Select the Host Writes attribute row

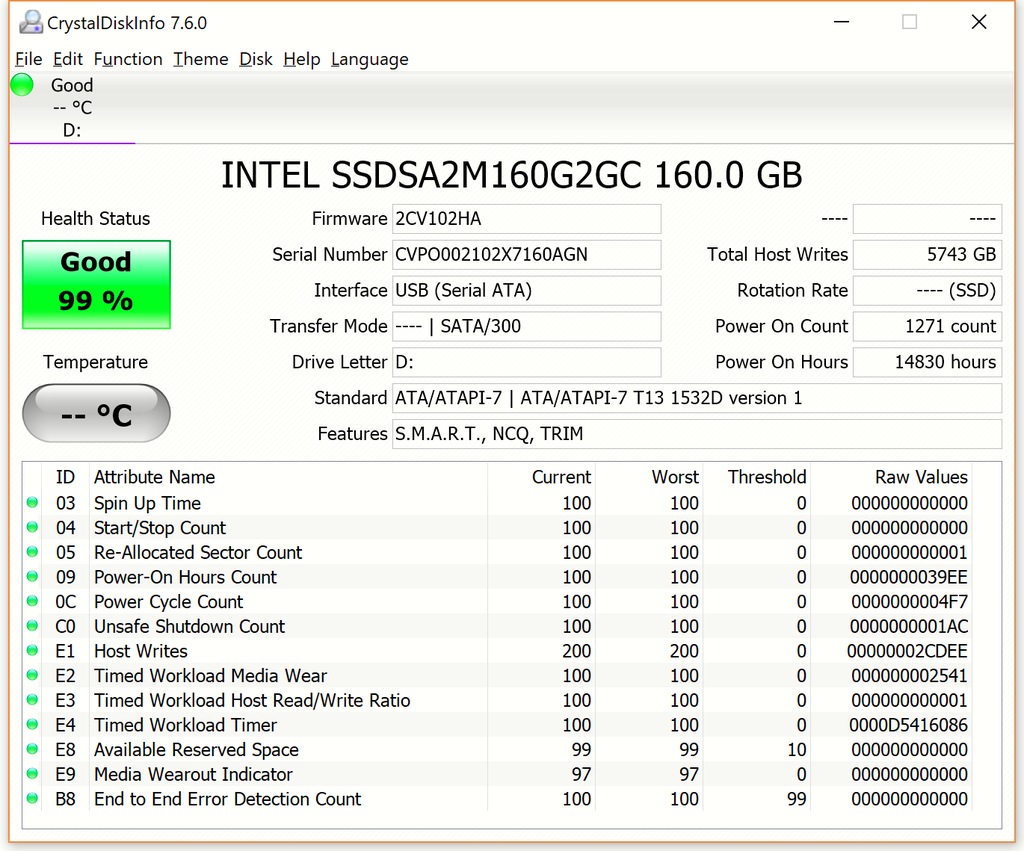[498, 650]
